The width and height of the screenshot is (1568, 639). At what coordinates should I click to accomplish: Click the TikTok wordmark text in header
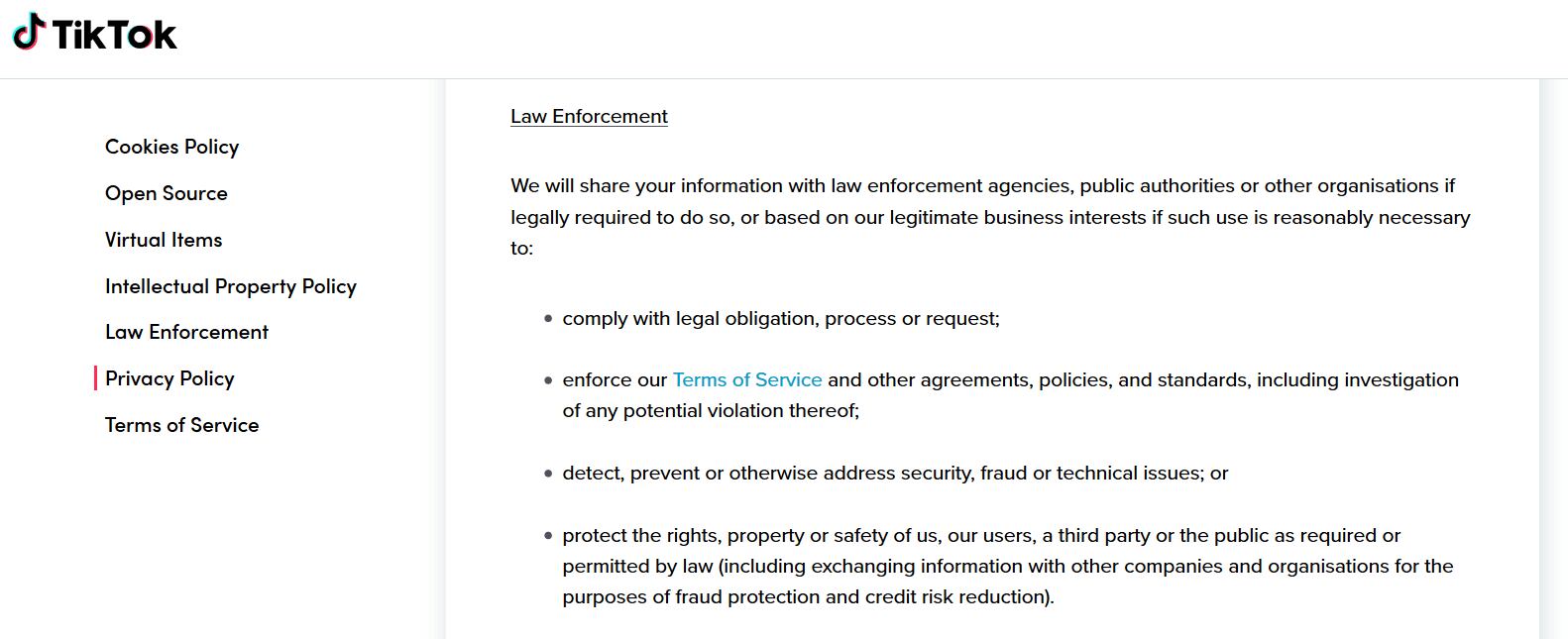114,36
